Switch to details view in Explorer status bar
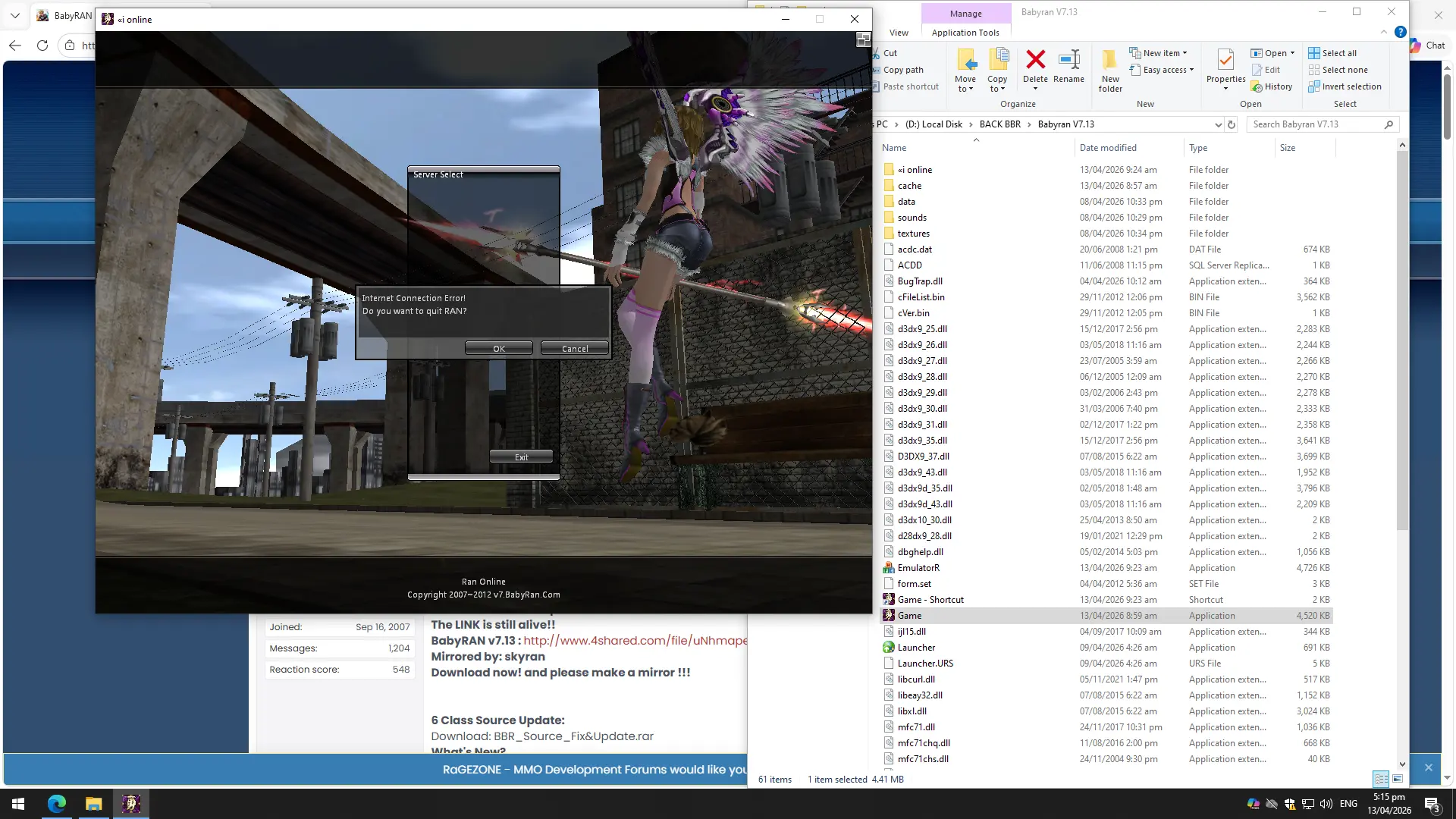Image resolution: width=1456 pixels, height=819 pixels. point(1381,779)
